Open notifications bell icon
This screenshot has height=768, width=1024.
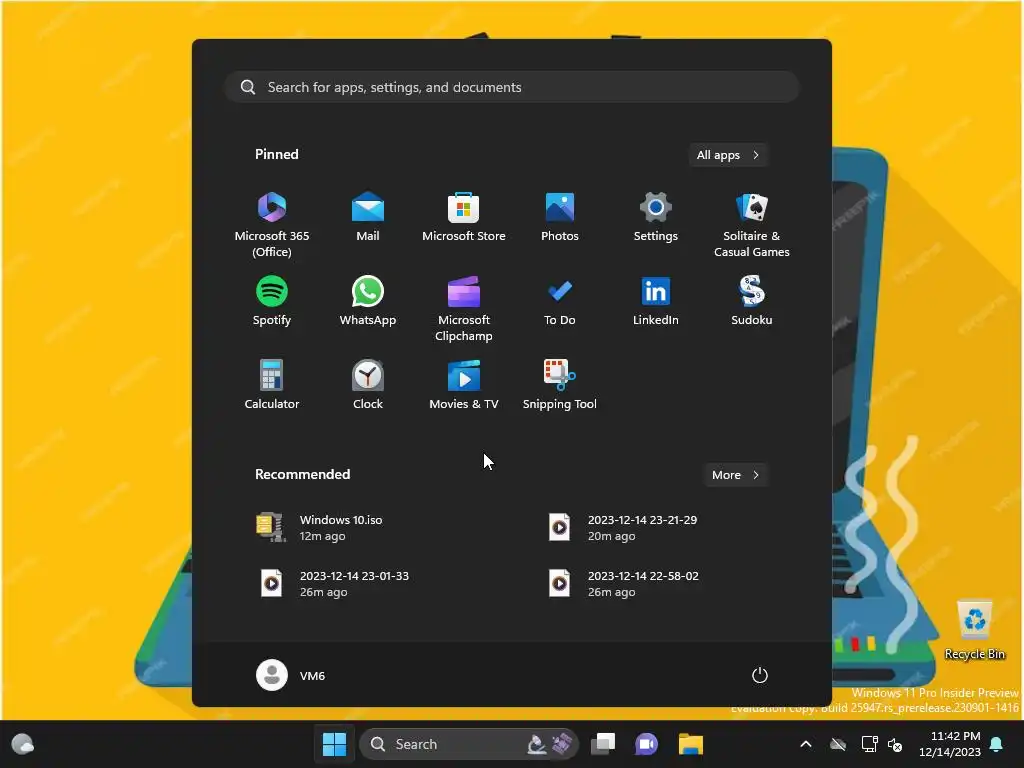pos(997,744)
